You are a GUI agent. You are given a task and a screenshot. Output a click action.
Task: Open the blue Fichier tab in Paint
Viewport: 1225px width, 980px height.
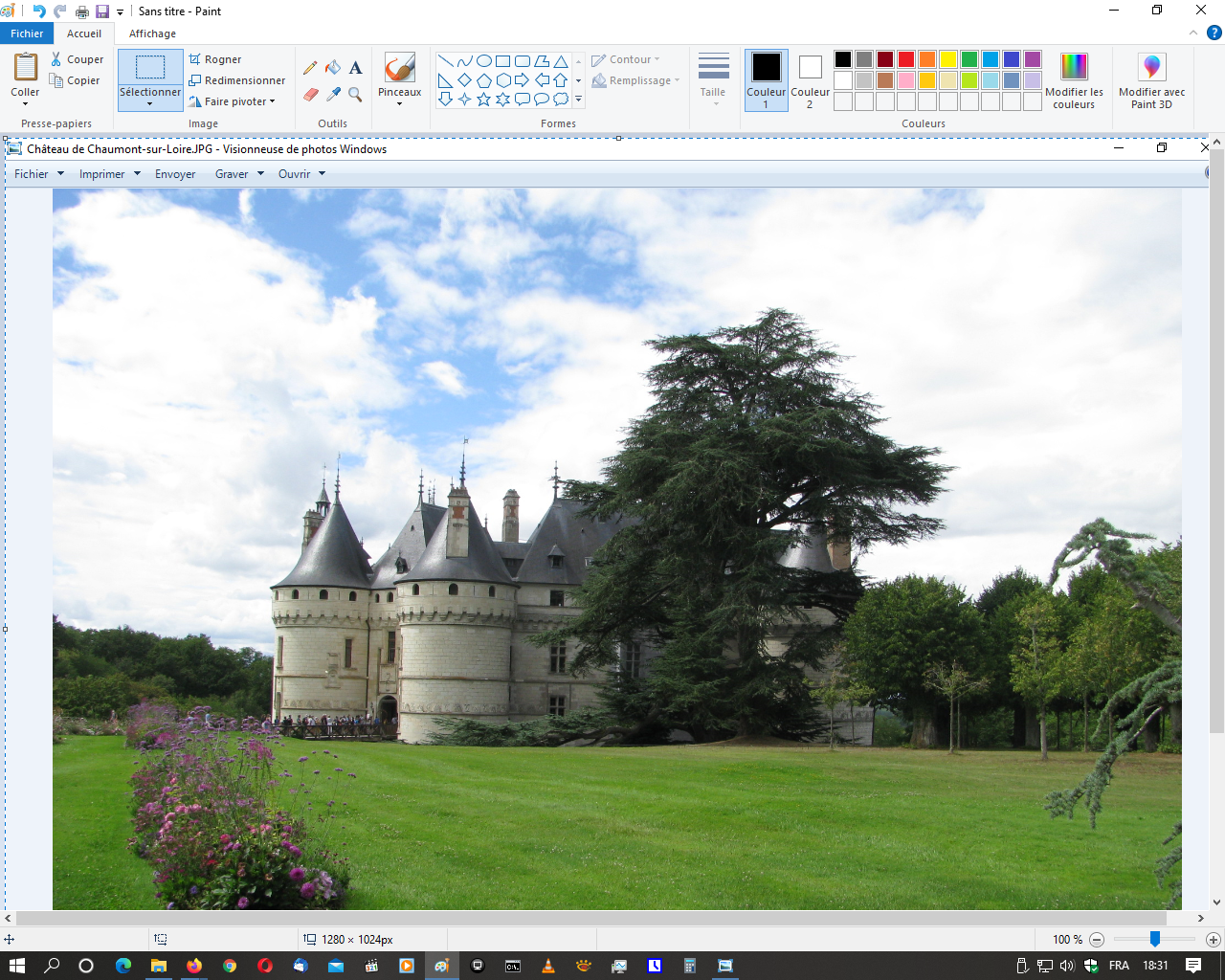click(27, 33)
